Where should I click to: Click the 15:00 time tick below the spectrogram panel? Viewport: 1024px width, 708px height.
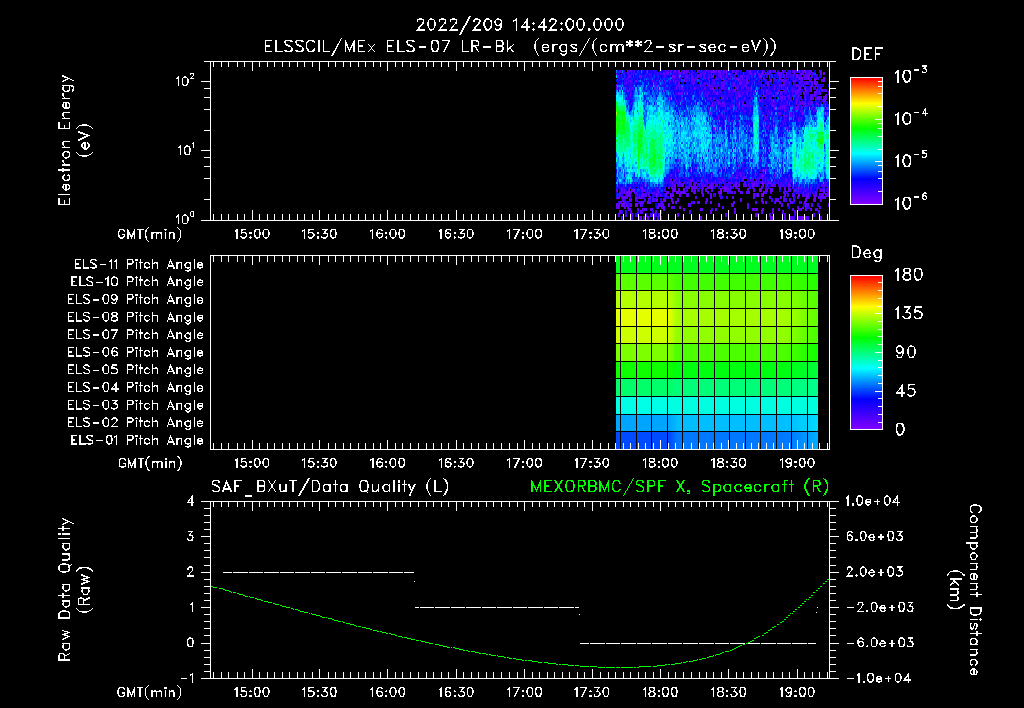pyautogui.click(x=251, y=234)
